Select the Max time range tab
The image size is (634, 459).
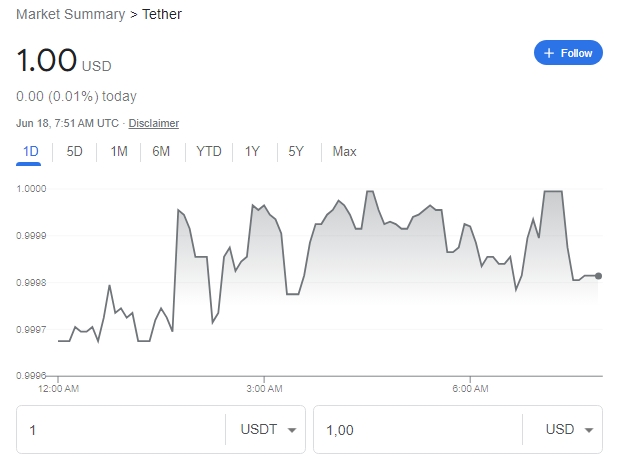344,152
